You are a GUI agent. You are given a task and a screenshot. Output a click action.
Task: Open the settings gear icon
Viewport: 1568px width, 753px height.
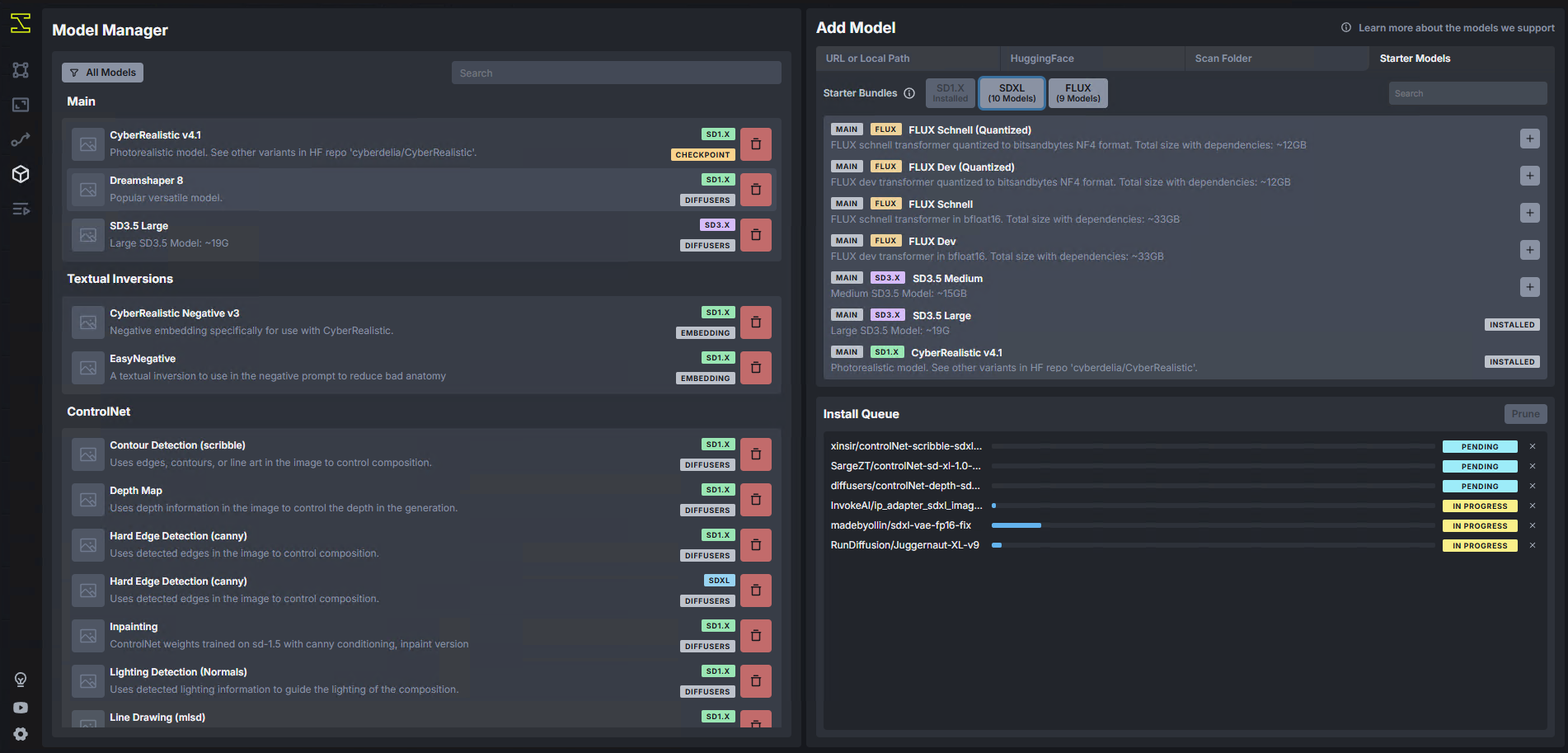[21, 734]
